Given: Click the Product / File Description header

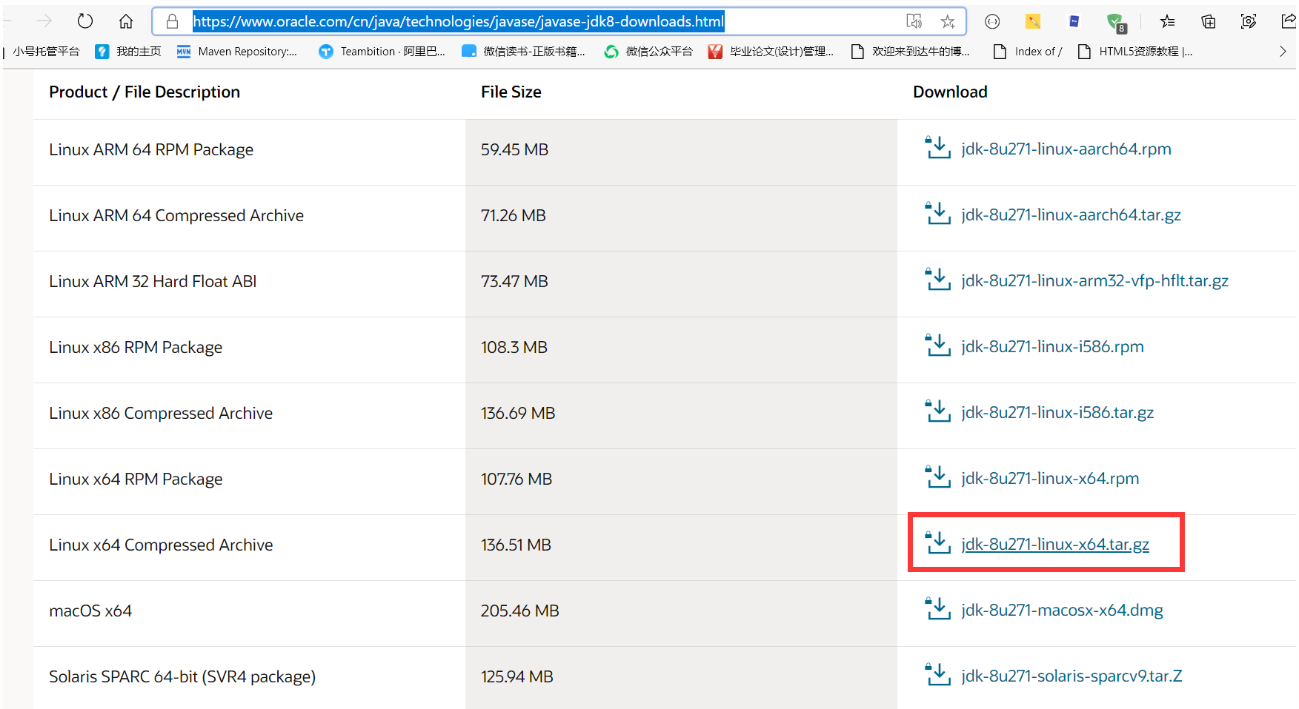Looking at the screenshot, I should [144, 92].
